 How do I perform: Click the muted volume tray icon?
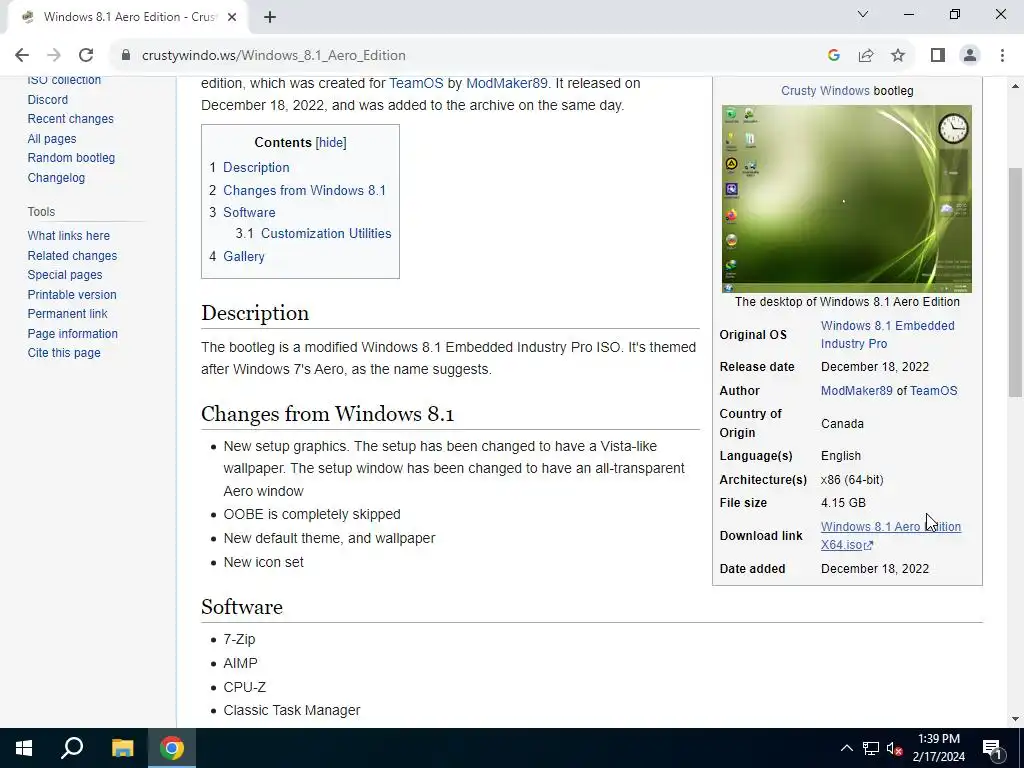pyautogui.click(x=894, y=748)
